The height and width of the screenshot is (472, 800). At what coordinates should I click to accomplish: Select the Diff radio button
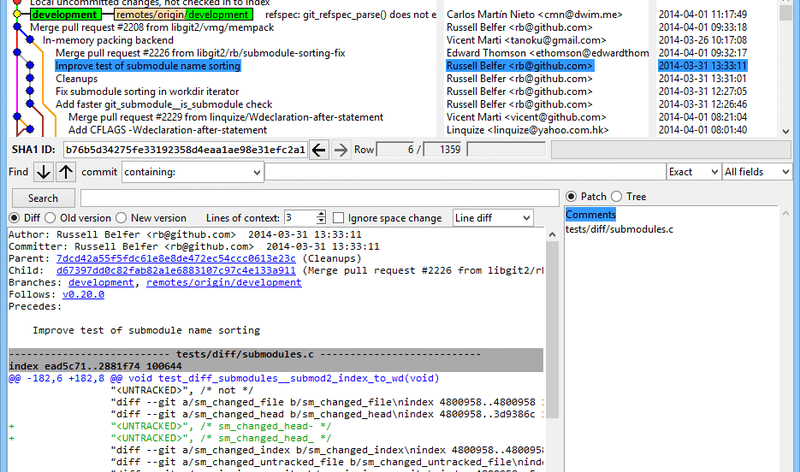click(x=14, y=218)
